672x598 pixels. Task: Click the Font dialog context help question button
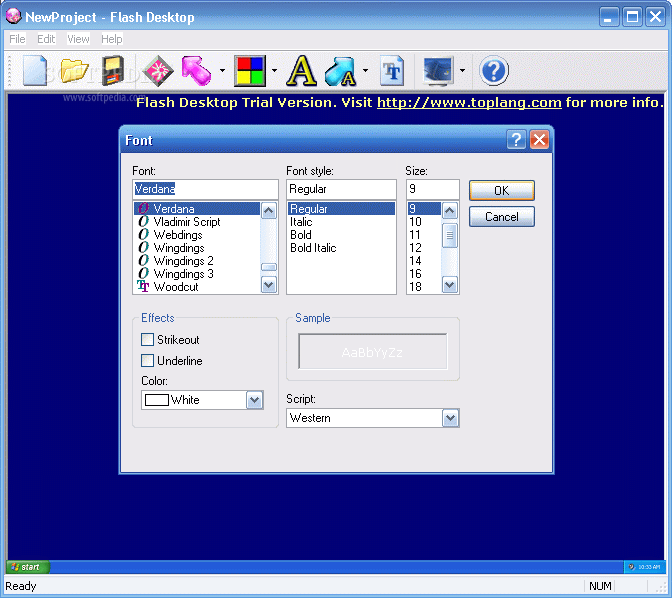(516, 140)
